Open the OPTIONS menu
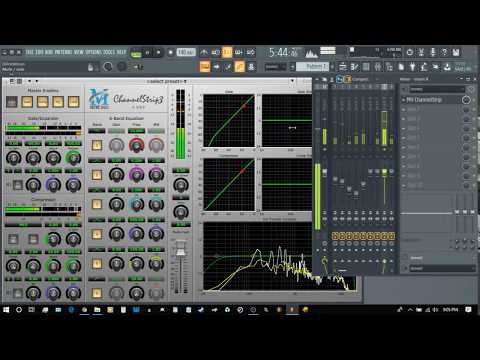The width and height of the screenshot is (480, 360). [94, 52]
